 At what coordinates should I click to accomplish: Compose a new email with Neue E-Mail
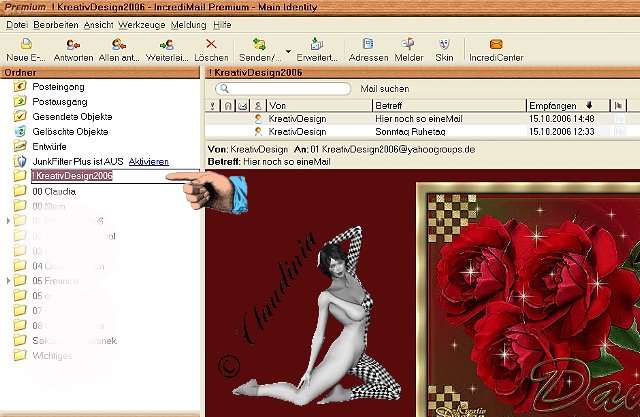[x=26, y=49]
